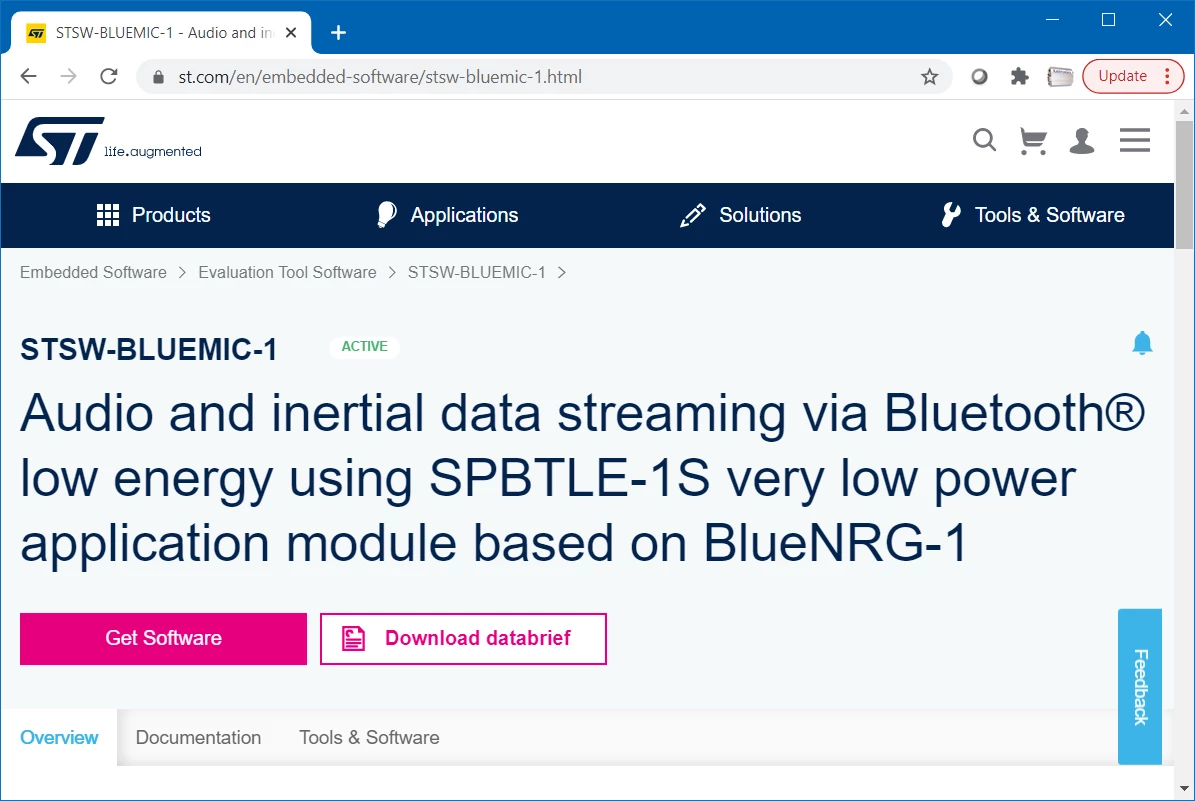Click the page vertical scrollbar thumb
Viewport: 1195px width, 801px height.
click(1184, 184)
